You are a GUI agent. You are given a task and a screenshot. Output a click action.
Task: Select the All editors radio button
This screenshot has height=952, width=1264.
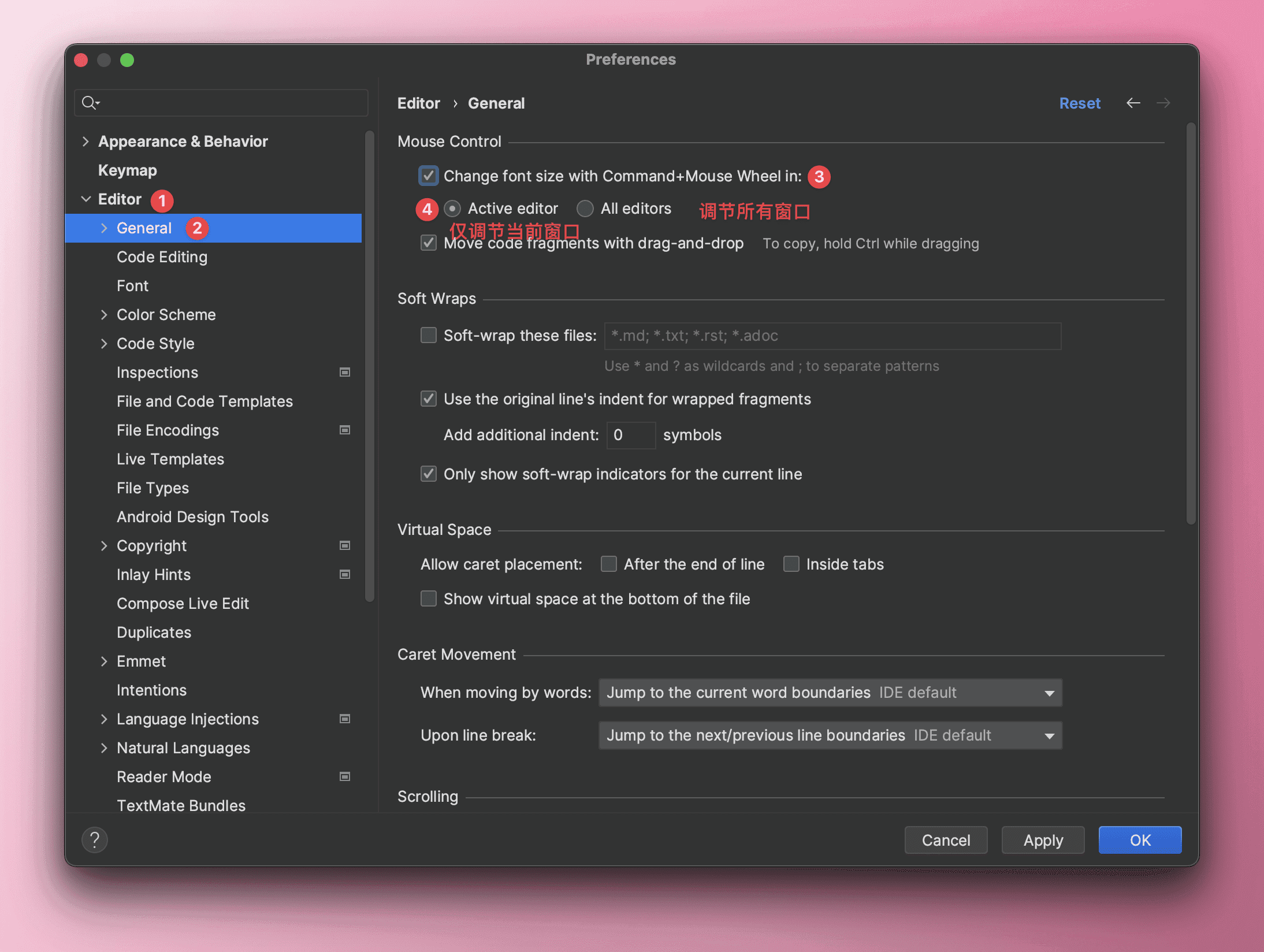pos(585,209)
